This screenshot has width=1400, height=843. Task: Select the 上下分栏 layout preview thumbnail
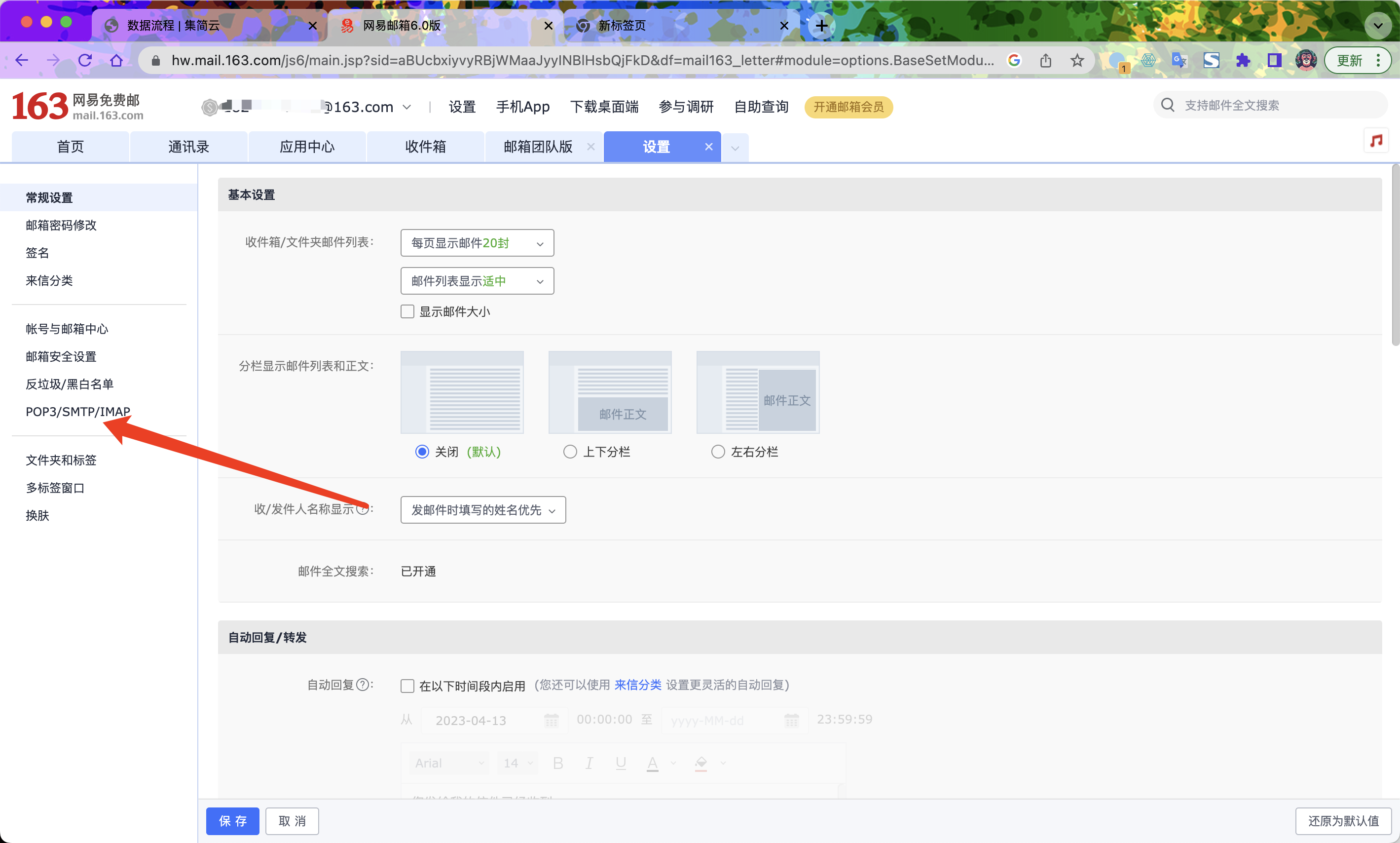[610, 392]
